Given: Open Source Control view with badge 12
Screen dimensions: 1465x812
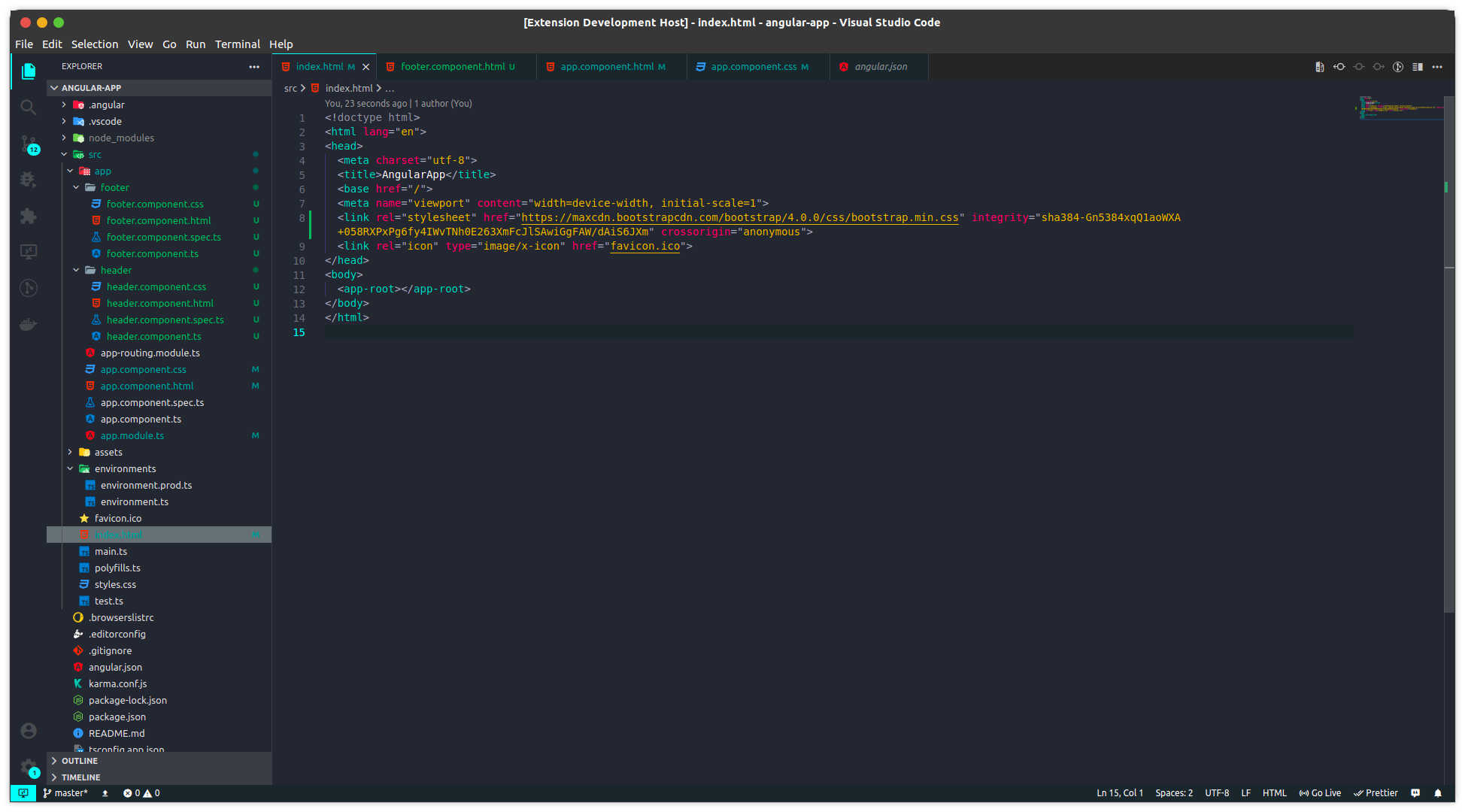Looking at the screenshot, I should click(x=29, y=144).
